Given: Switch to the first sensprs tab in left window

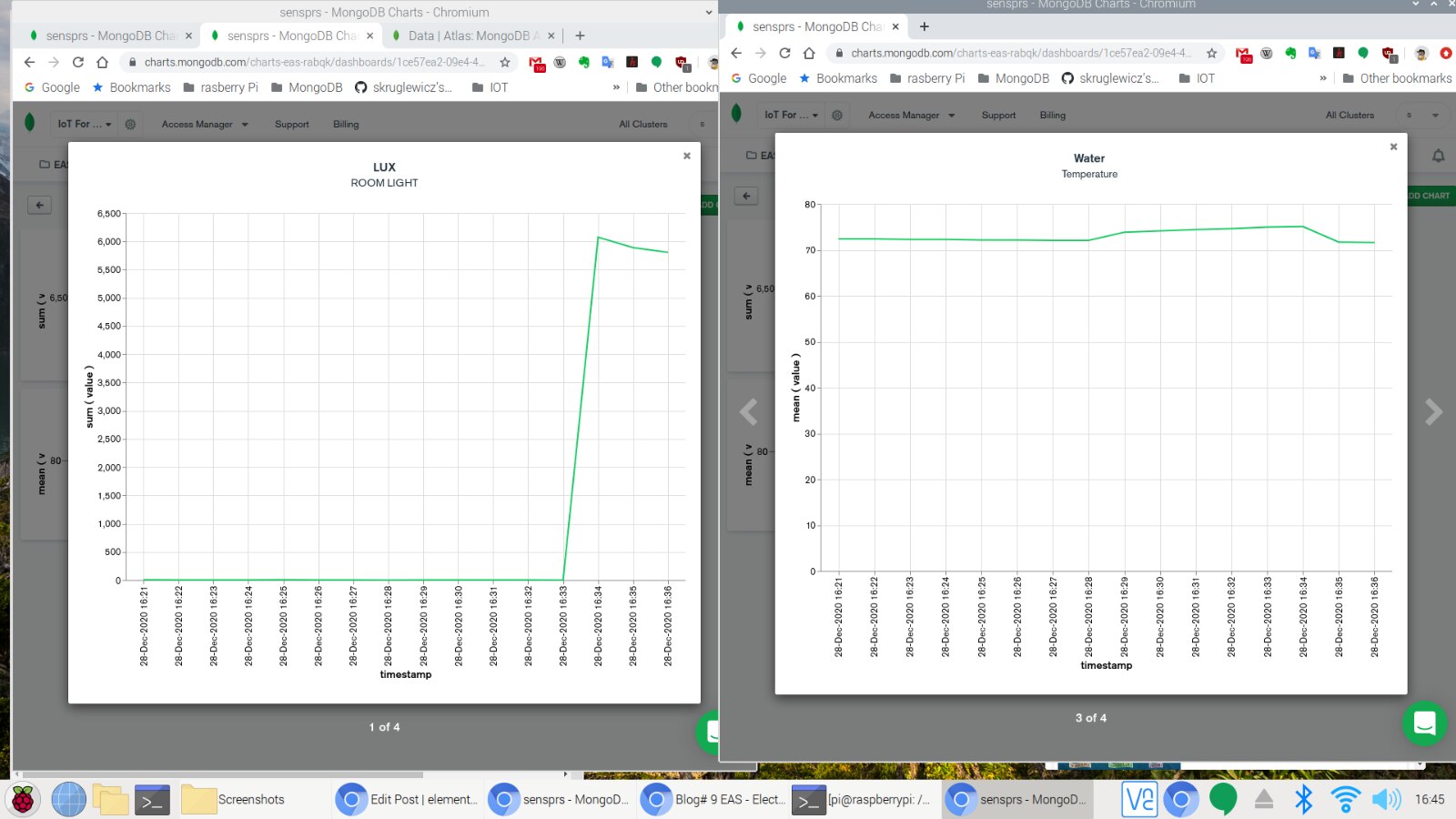Looking at the screenshot, I should pyautogui.click(x=109, y=35).
